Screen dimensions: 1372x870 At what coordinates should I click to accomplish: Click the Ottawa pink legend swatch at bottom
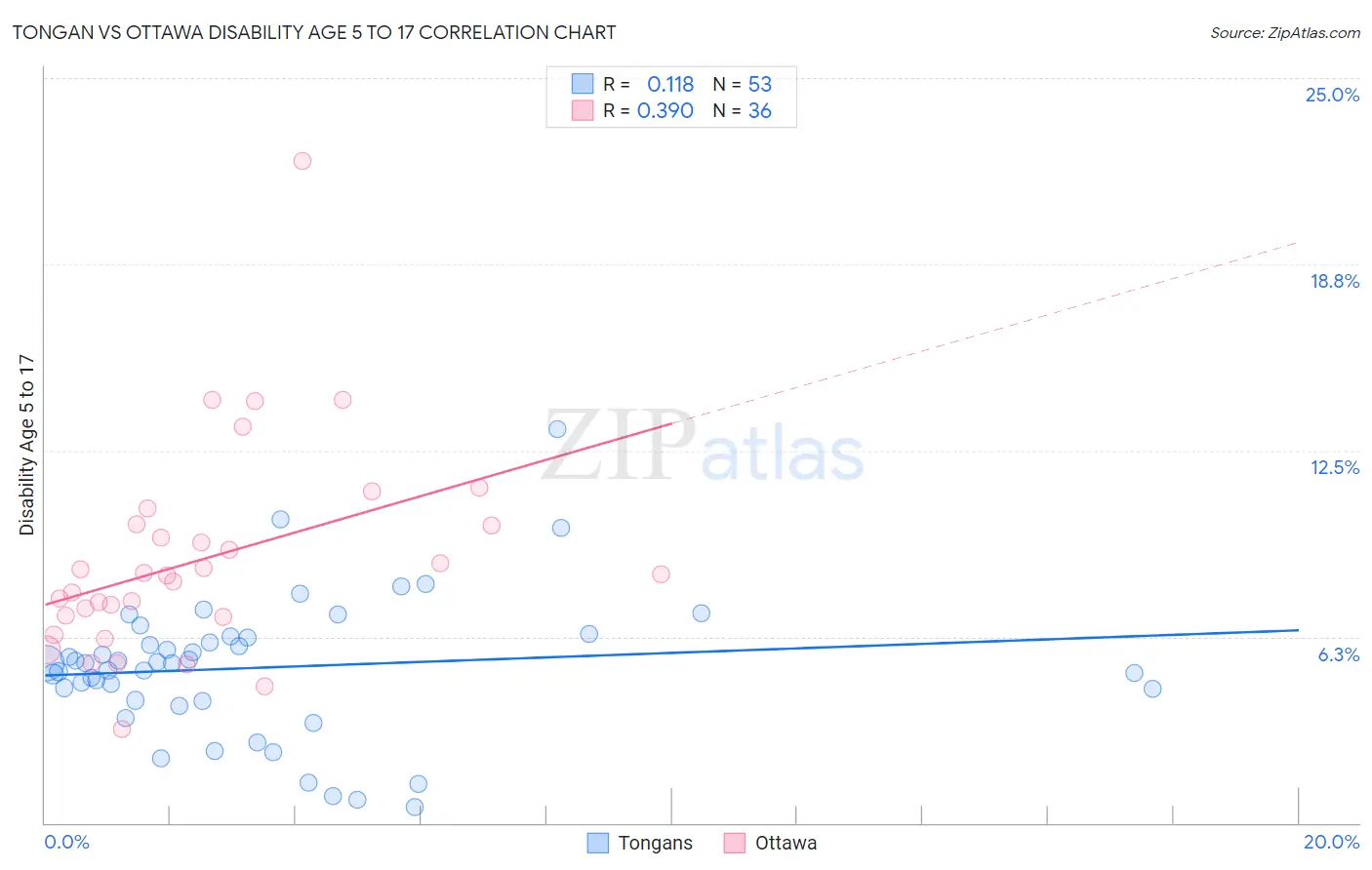pos(735,843)
